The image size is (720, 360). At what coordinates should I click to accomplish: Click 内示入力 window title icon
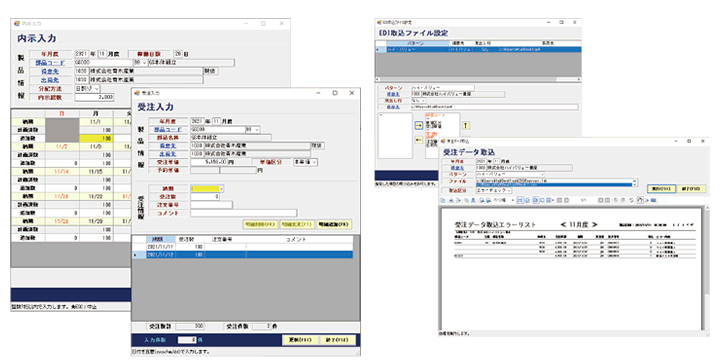click(x=17, y=23)
